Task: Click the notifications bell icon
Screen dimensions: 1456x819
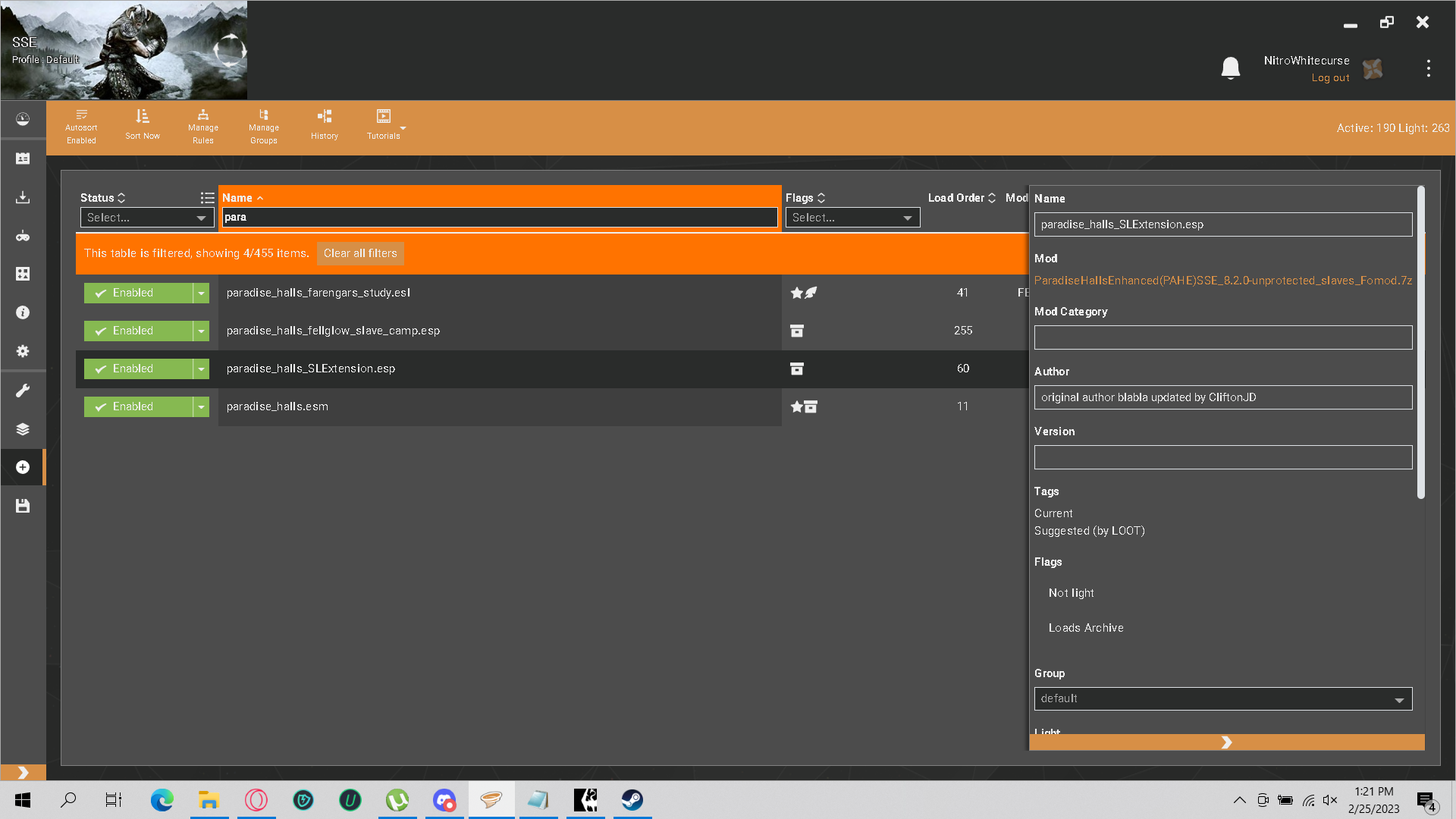Action: click(1230, 68)
